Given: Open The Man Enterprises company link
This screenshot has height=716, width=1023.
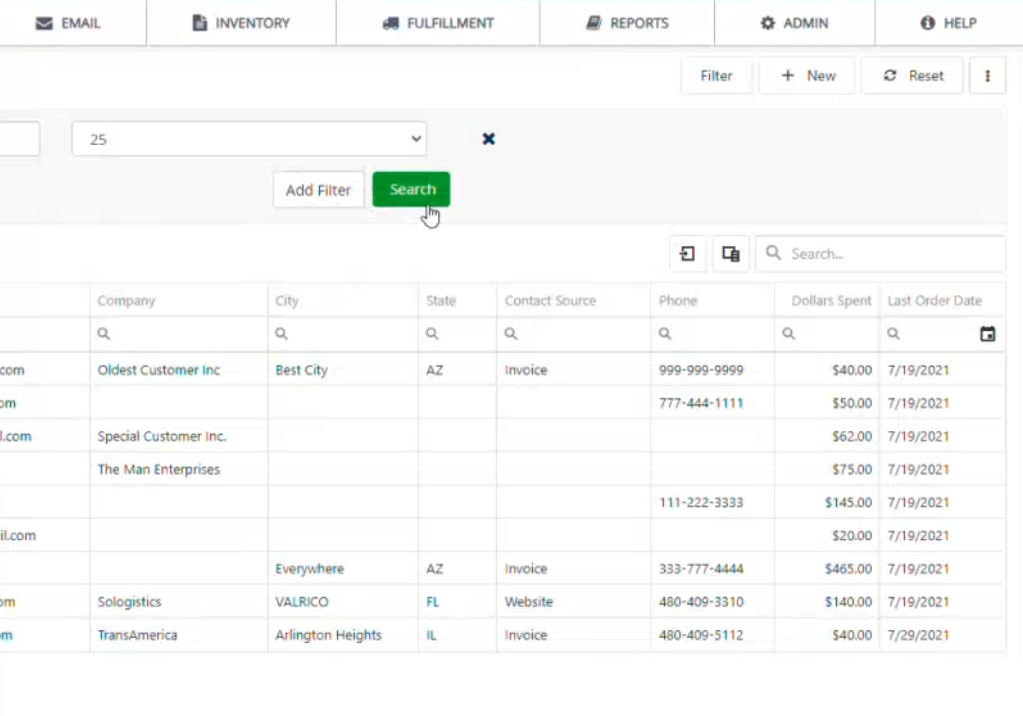Looking at the screenshot, I should (159, 469).
